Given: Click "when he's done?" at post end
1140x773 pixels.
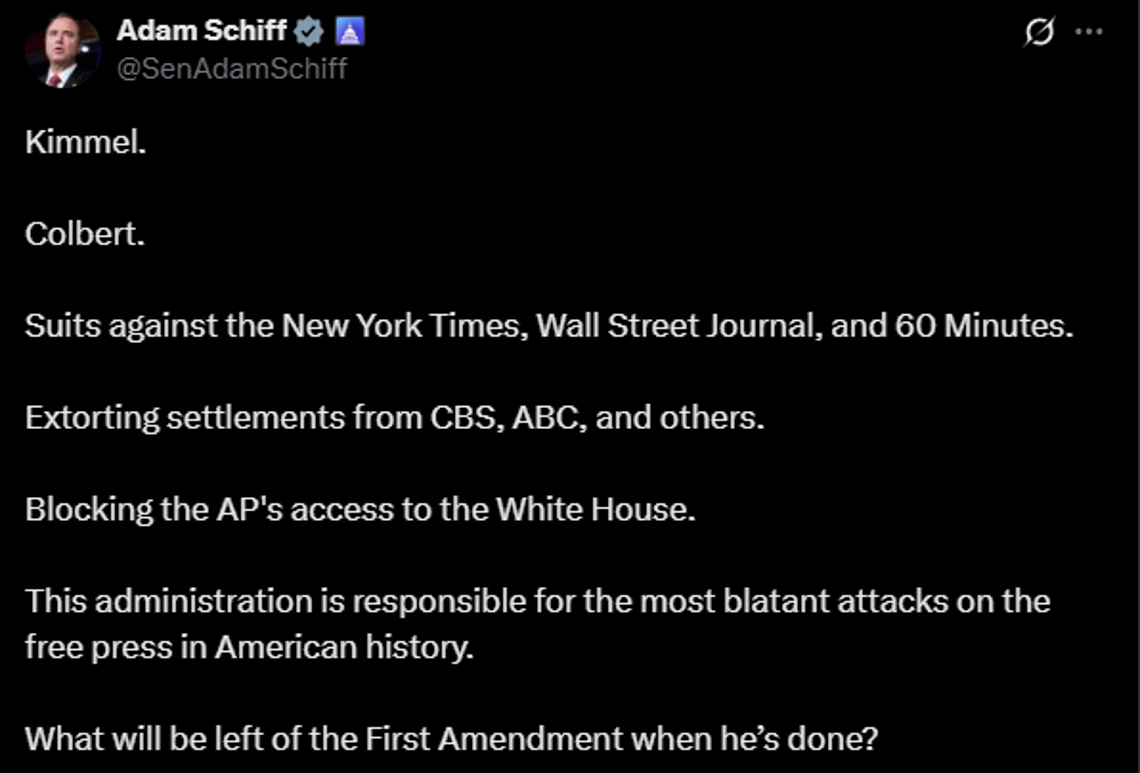Looking at the screenshot, I should coord(755,738).
